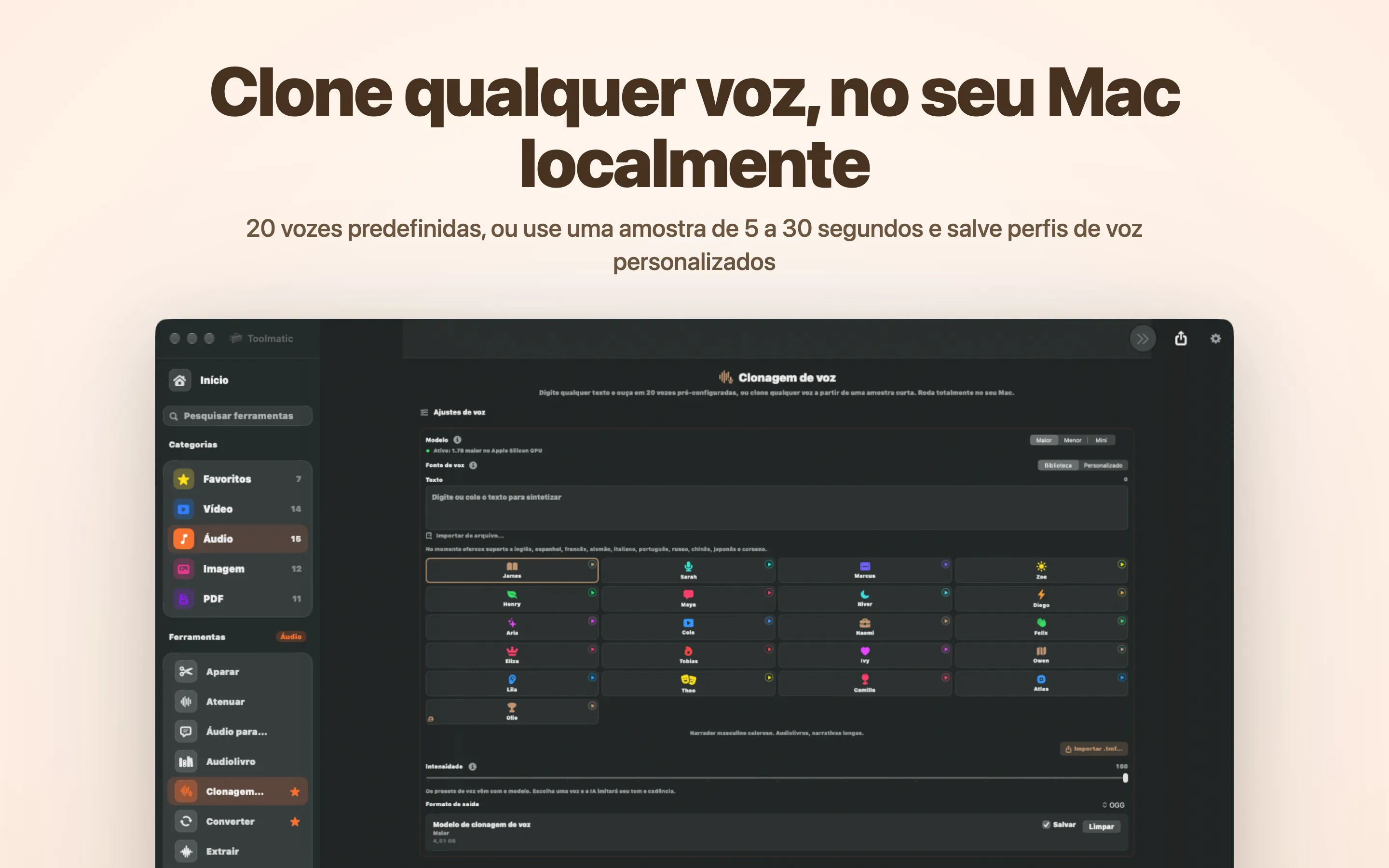Select the Mini model size

click(1101, 440)
